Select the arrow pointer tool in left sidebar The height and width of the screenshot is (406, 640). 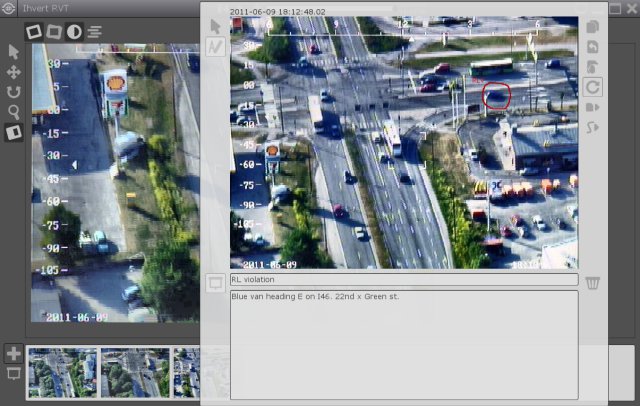(14, 51)
